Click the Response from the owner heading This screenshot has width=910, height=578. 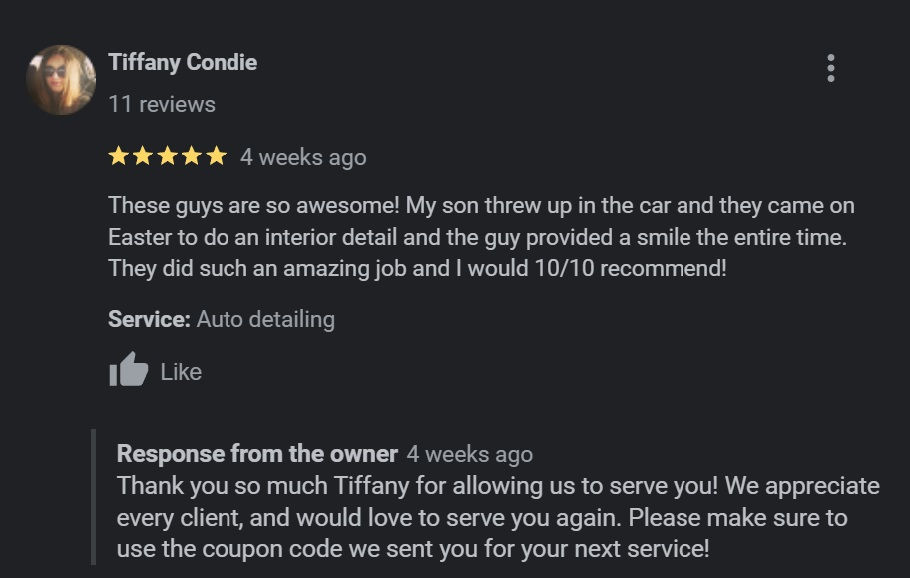pyautogui.click(x=257, y=453)
